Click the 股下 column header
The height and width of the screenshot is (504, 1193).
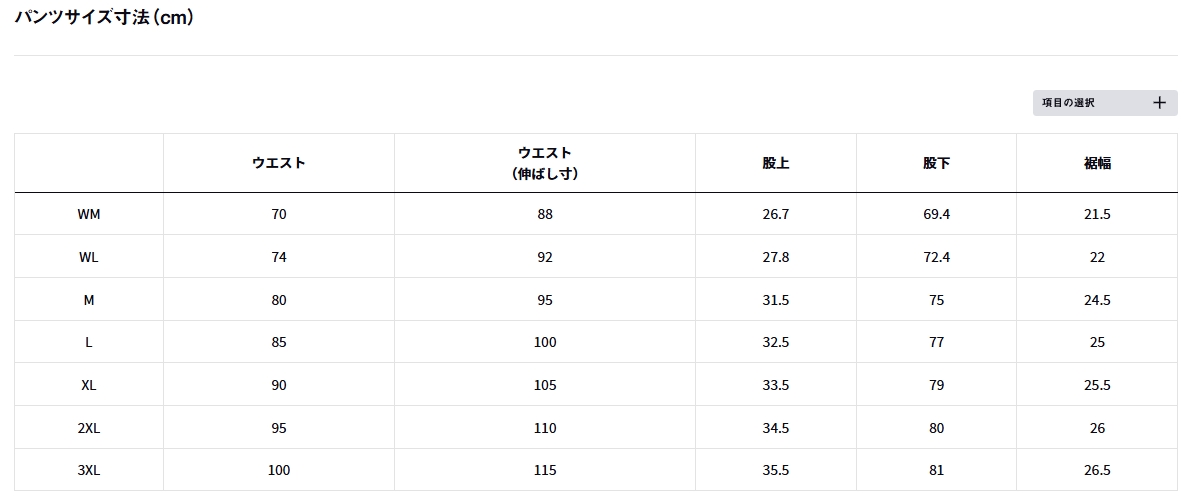point(936,163)
